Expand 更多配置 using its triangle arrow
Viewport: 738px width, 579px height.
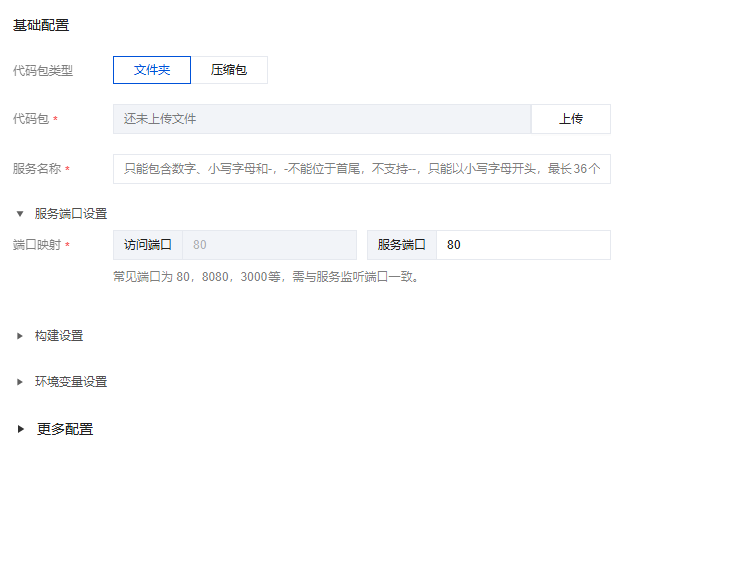click(x=20, y=429)
